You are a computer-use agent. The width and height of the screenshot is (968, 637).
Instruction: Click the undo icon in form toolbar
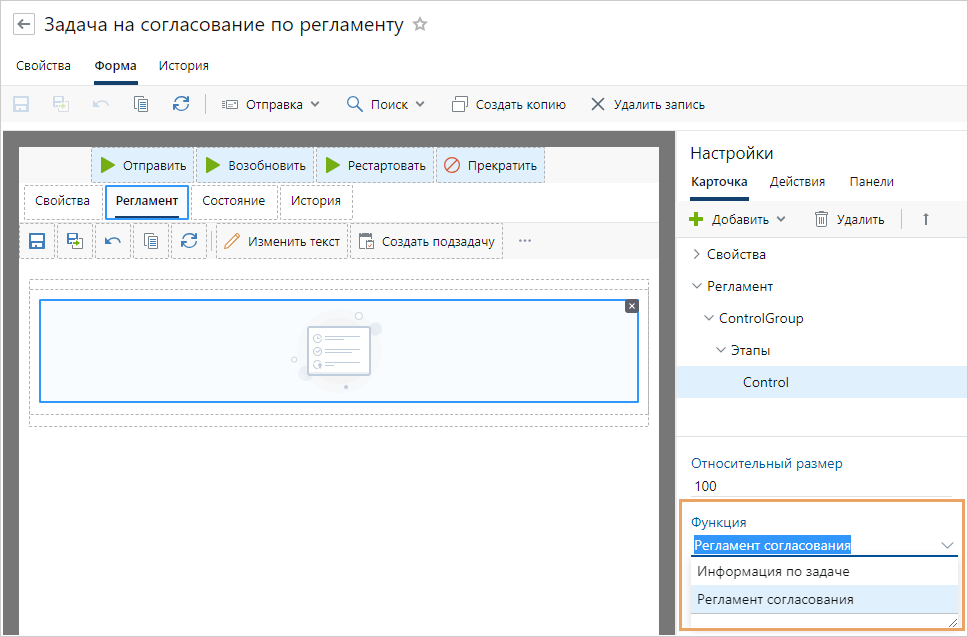point(113,241)
